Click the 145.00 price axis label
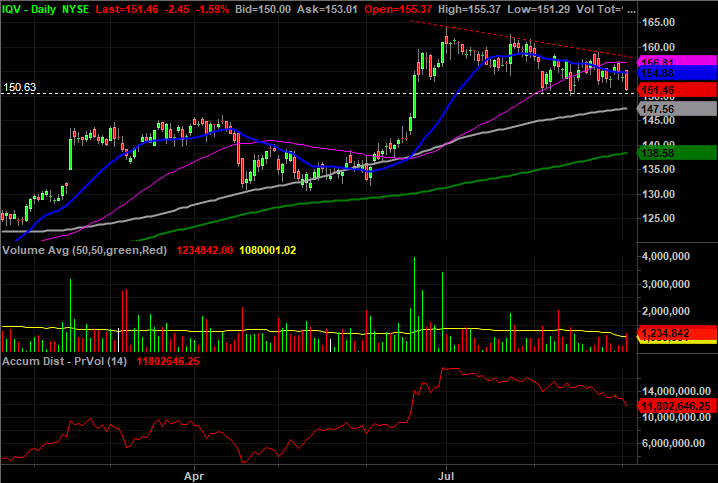 pyautogui.click(x=658, y=120)
